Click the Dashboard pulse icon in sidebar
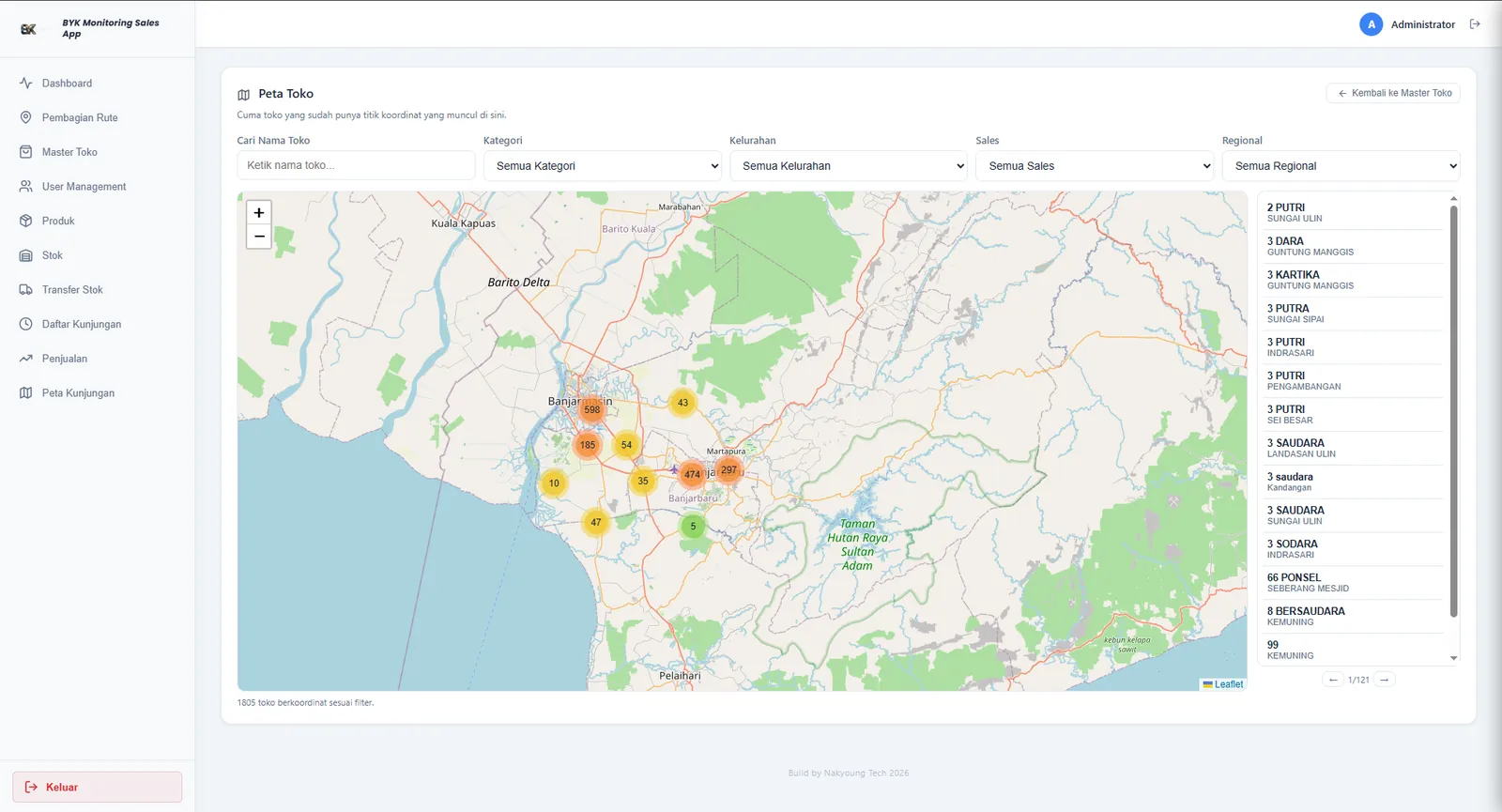1502x812 pixels. (x=25, y=84)
